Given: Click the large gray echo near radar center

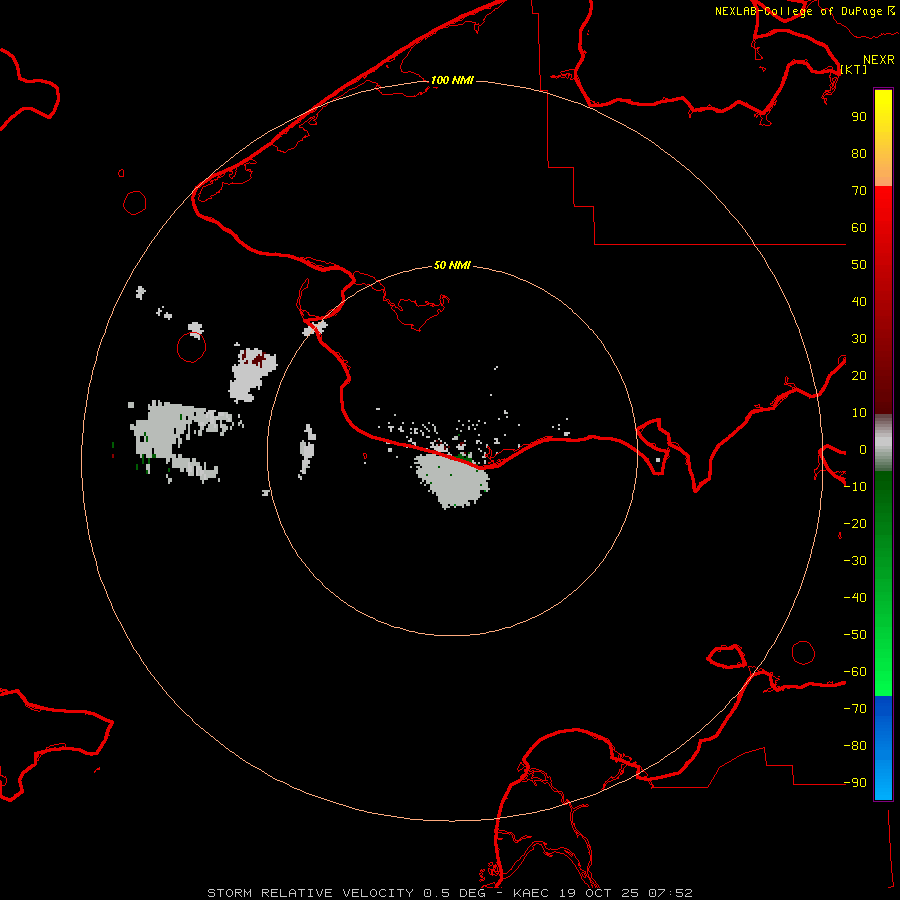Looking at the screenshot, I should click(x=452, y=479).
